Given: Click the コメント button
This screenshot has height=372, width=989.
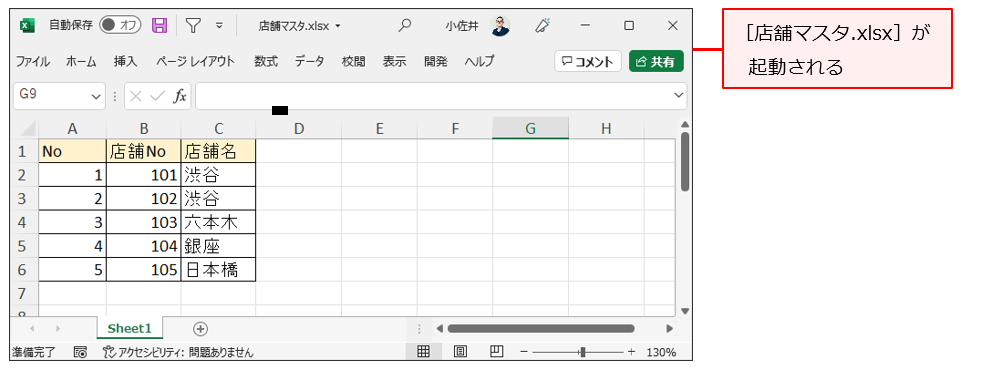Looking at the screenshot, I should coord(588,62).
